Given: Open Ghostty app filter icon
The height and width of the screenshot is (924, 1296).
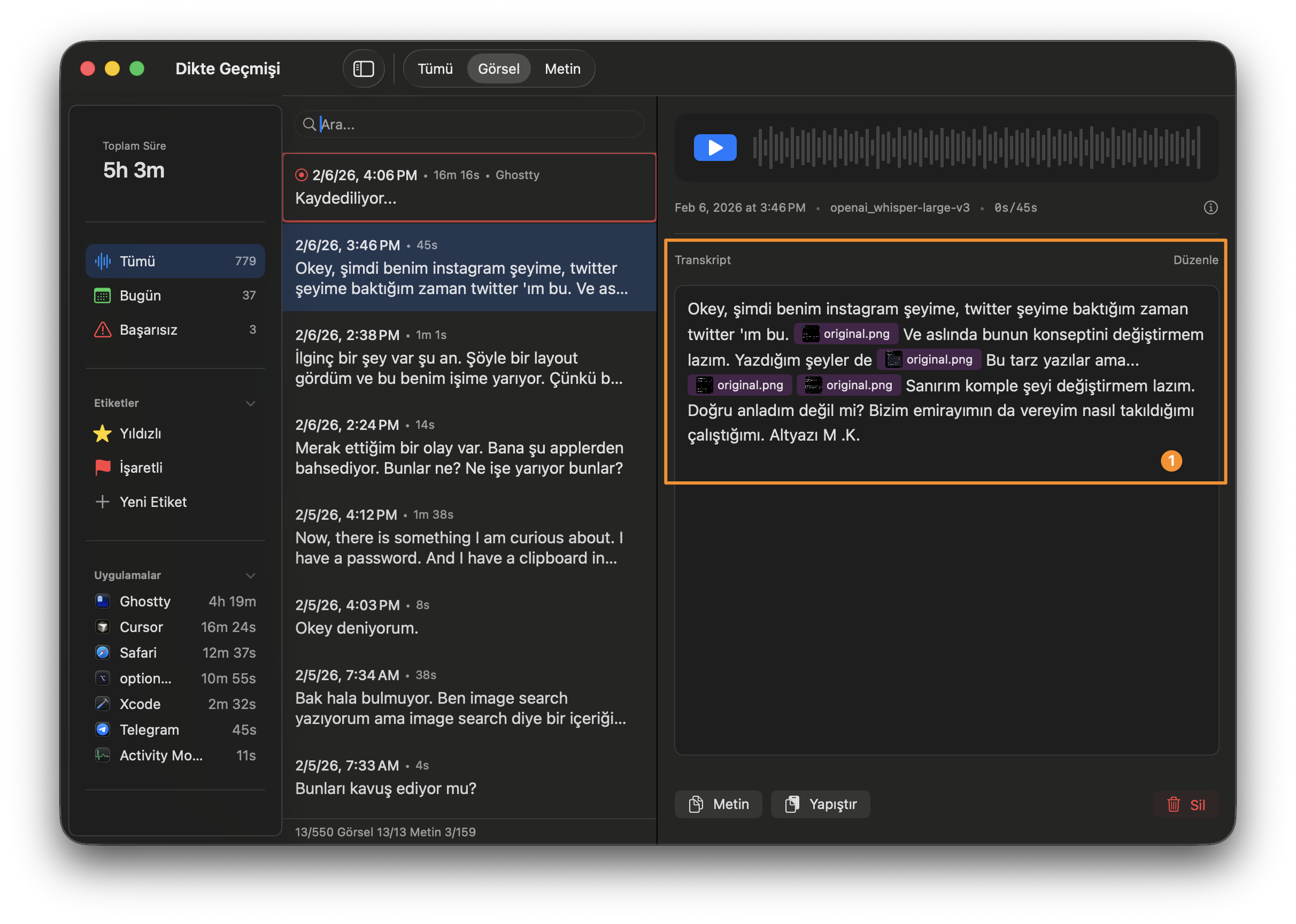Looking at the screenshot, I should click(x=103, y=601).
